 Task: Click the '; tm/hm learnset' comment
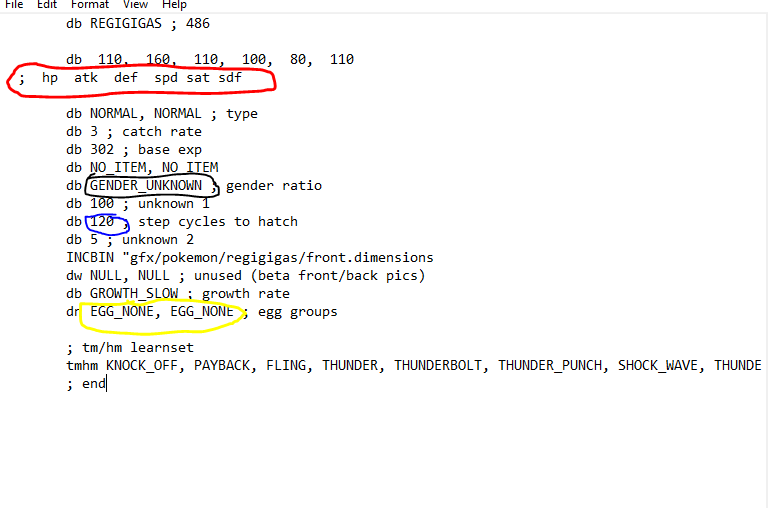130,348
